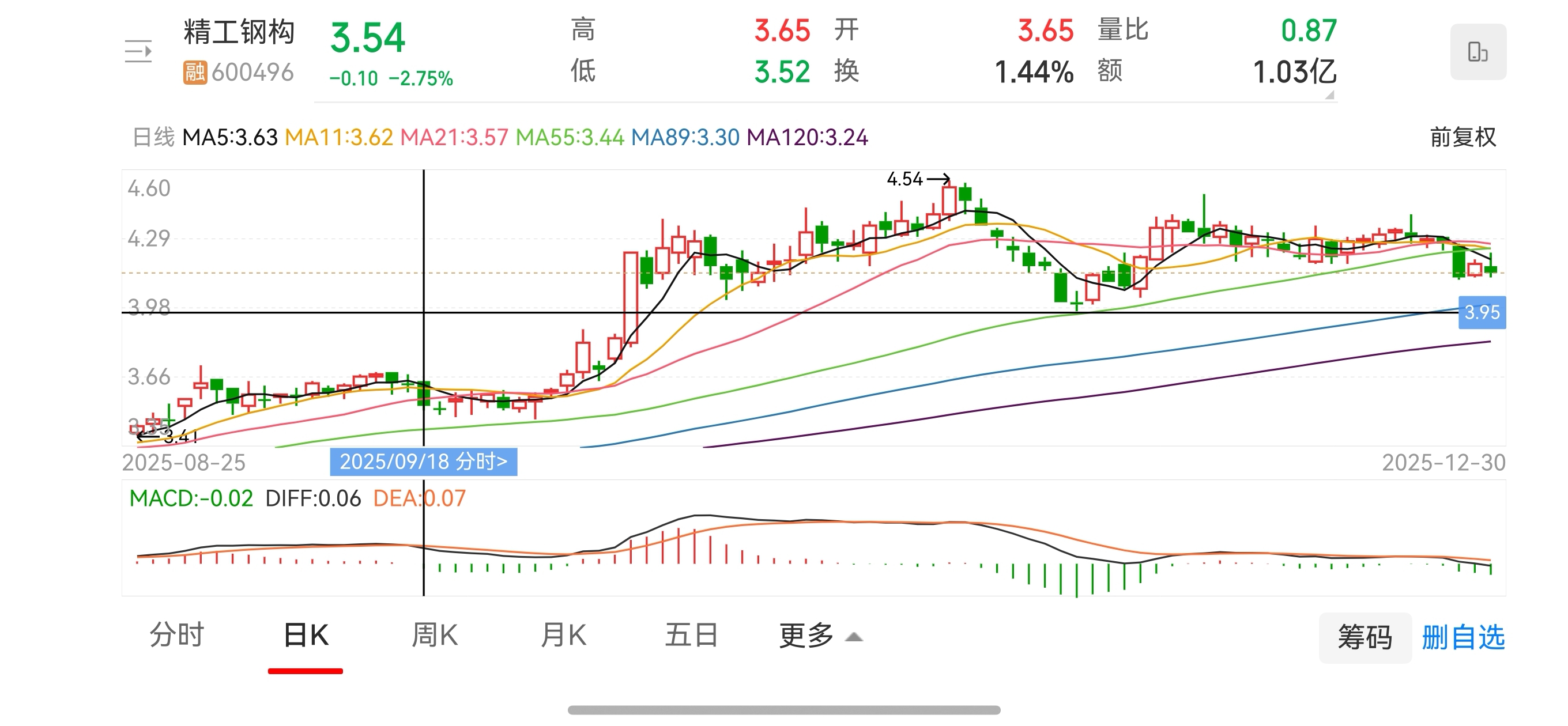Select the 日K tab
1568x726 pixels.
click(306, 636)
